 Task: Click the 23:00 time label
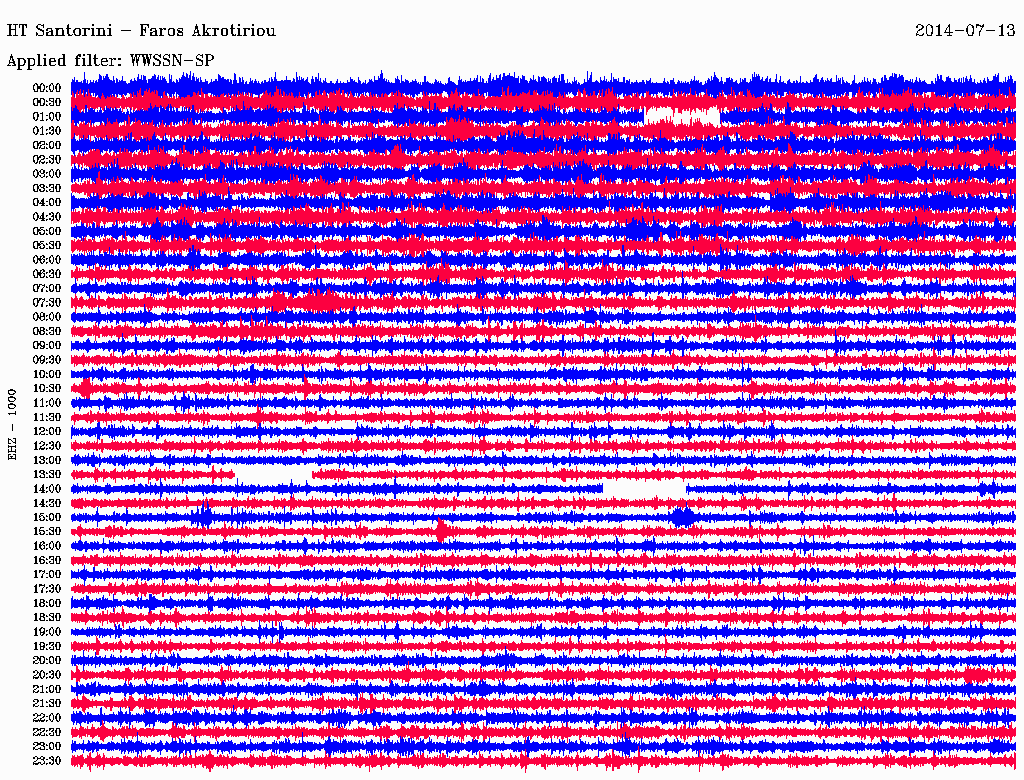coord(46,747)
